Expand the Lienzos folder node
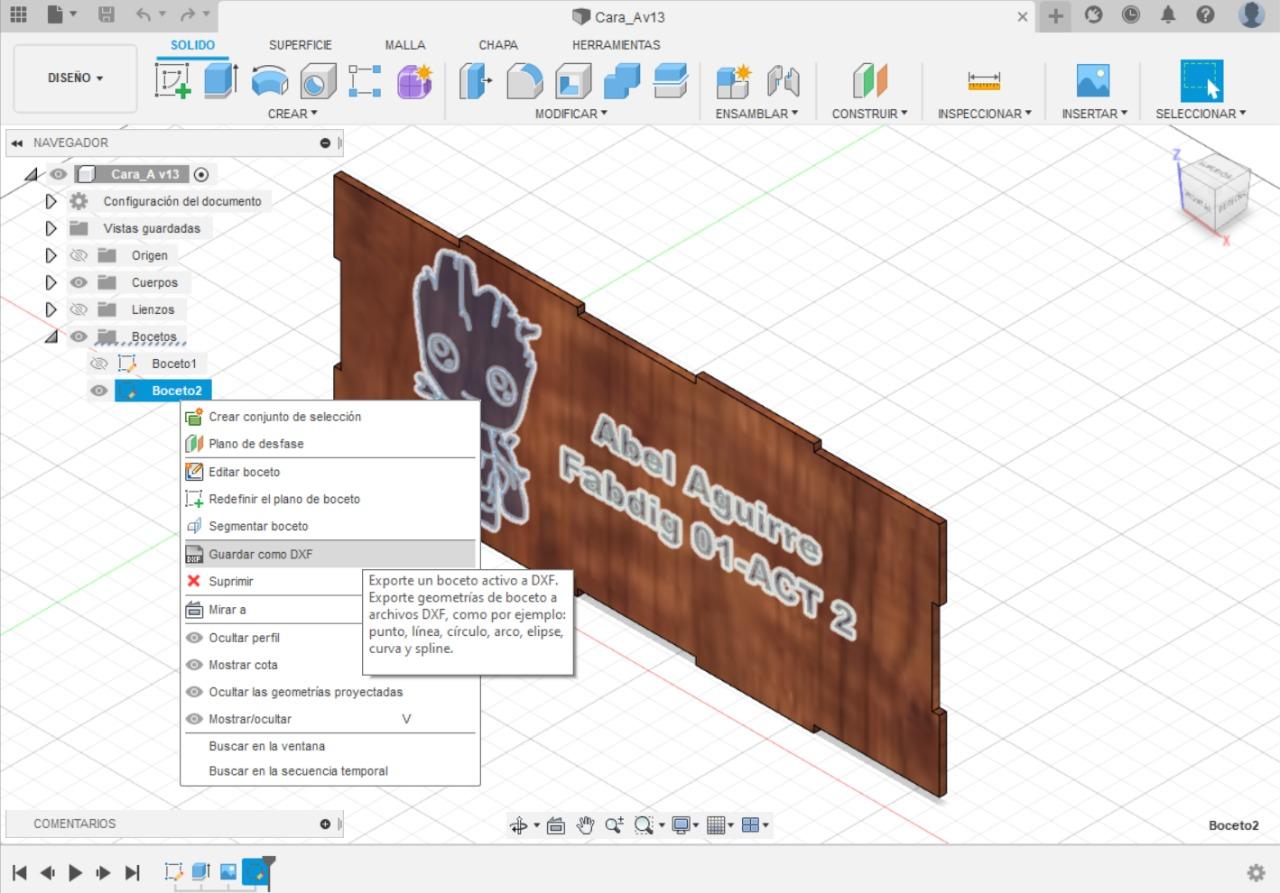 (51, 310)
